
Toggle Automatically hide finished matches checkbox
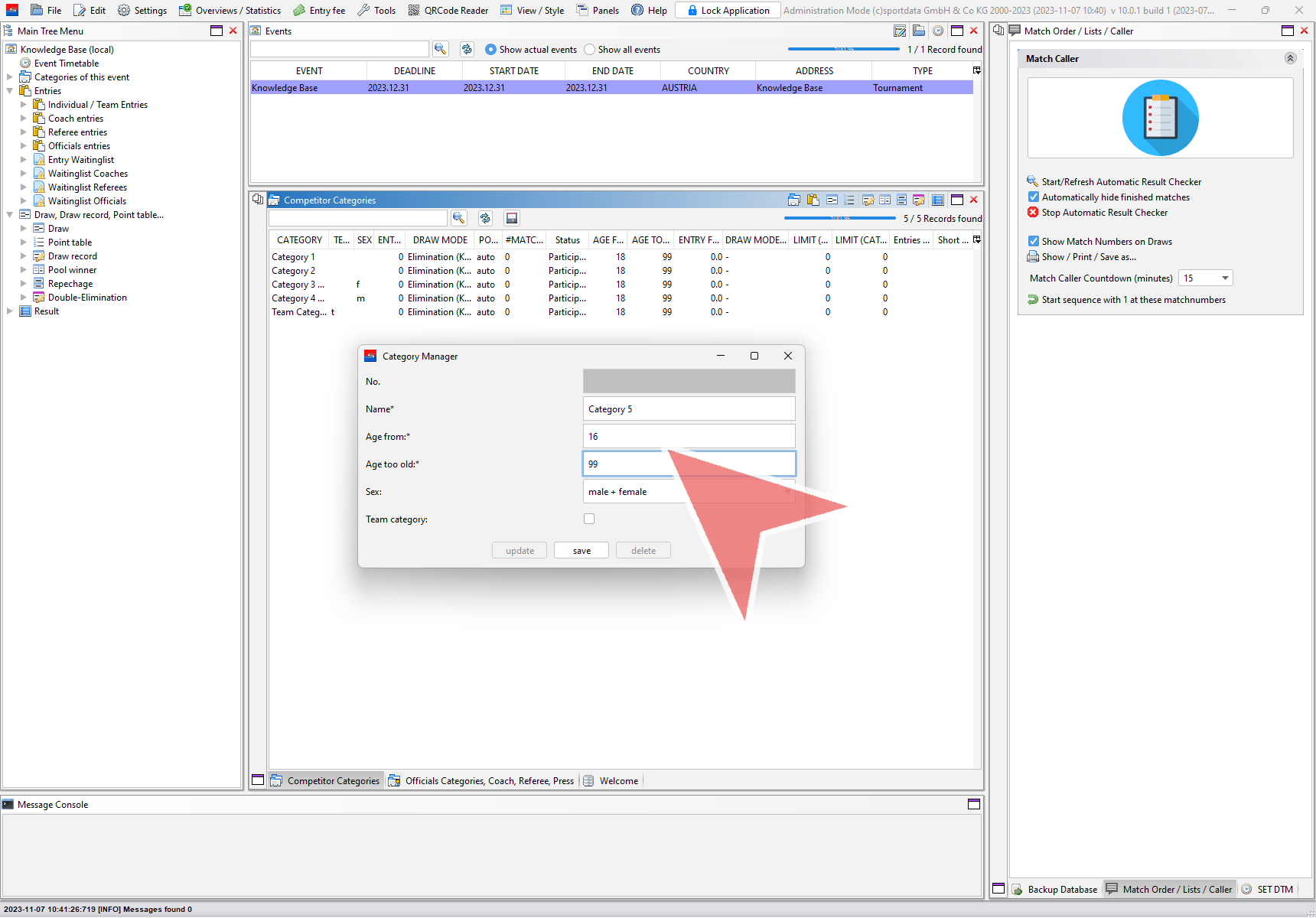1034,197
